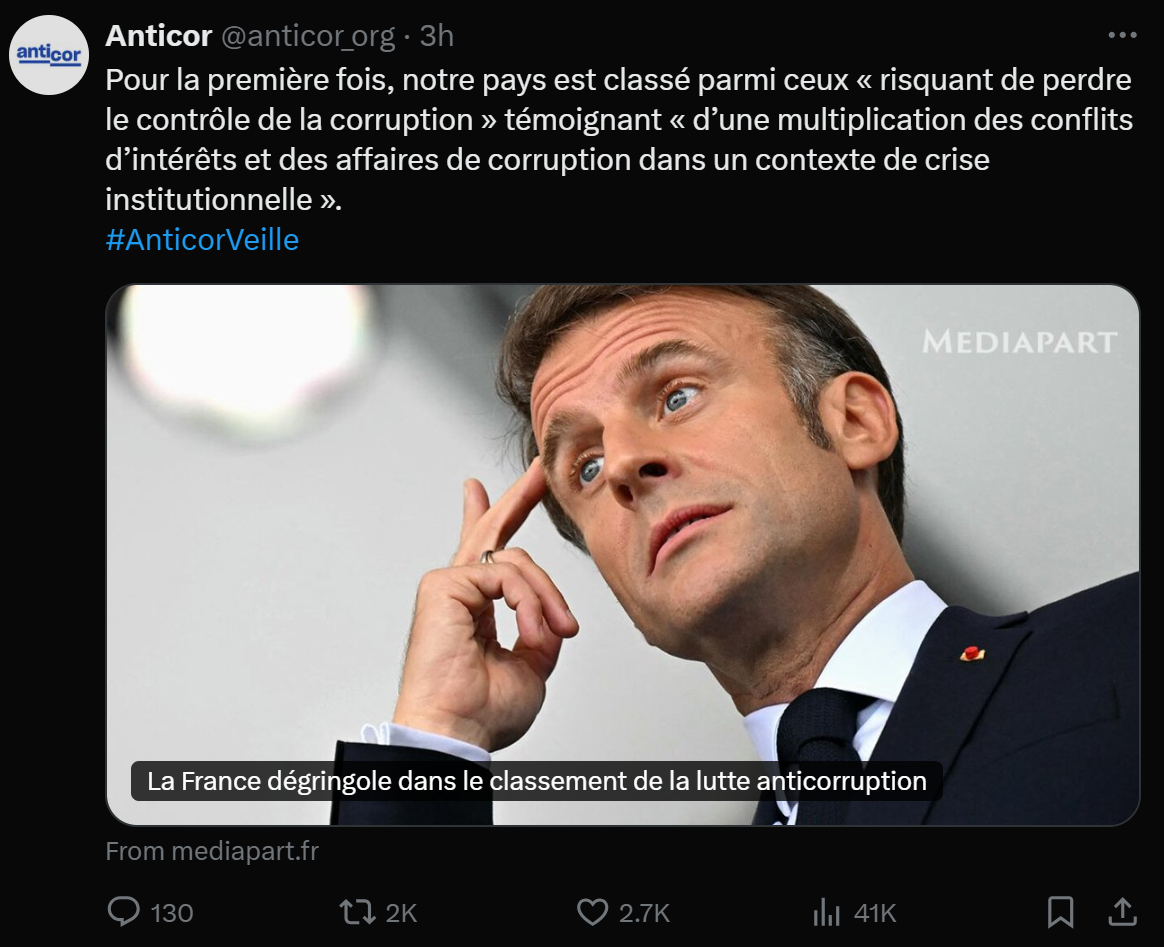Click the #AnticorVeille hashtag
The height and width of the screenshot is (947, 1164).
(202, 240)
